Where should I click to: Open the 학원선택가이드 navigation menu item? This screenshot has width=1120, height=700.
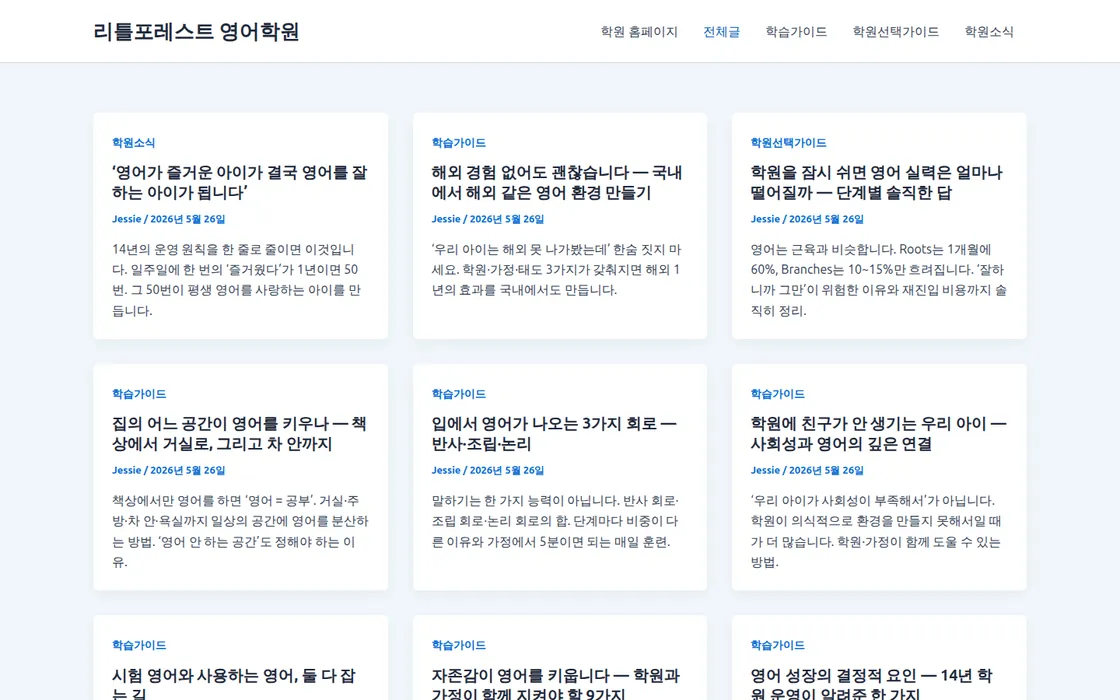[x=896, y=31]
